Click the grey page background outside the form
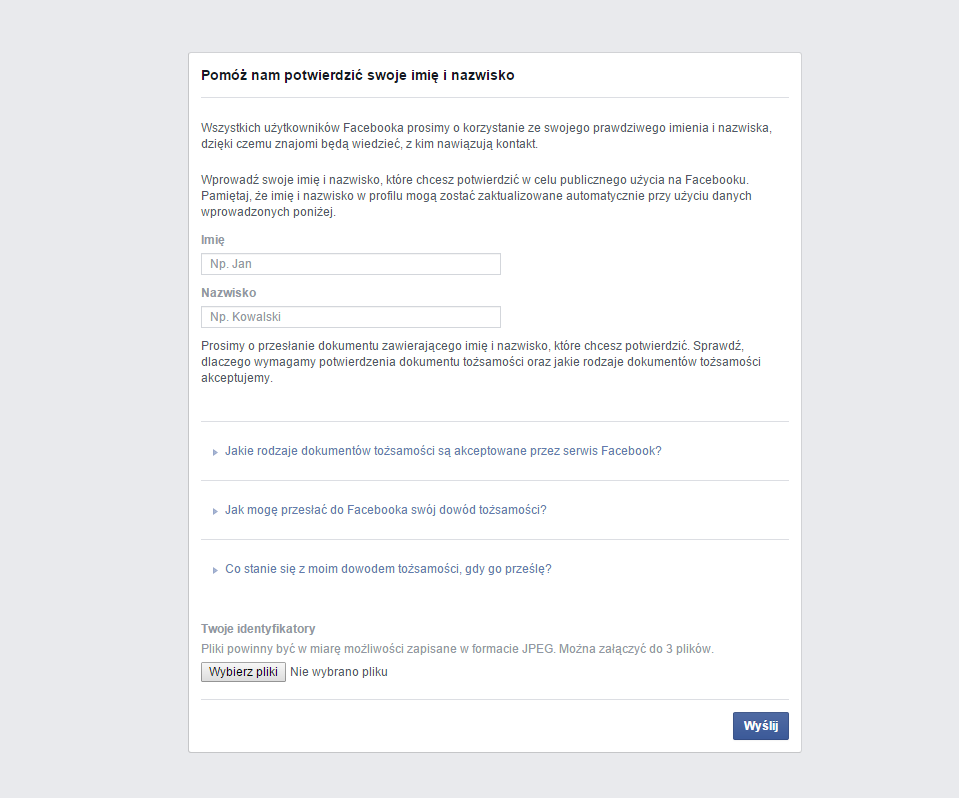Image resolution: width=959 pixels, height=798 pixels. pyautogui.click(x=90, y=400)
